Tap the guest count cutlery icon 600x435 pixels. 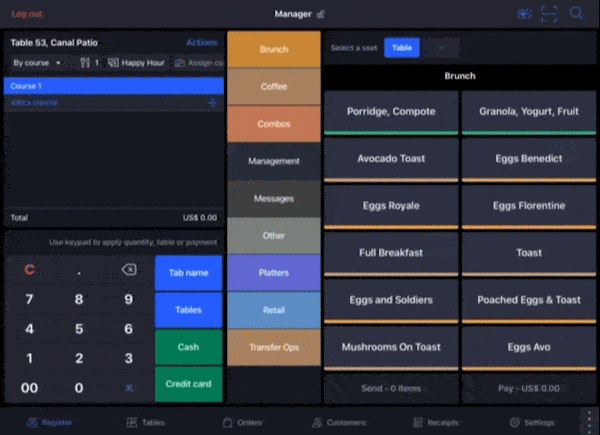tap(85, 63)
